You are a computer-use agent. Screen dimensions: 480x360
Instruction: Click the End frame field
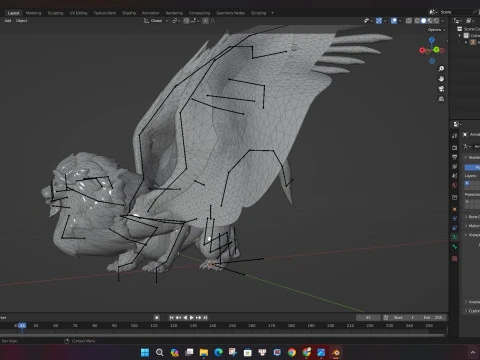(x=434, y=318)
